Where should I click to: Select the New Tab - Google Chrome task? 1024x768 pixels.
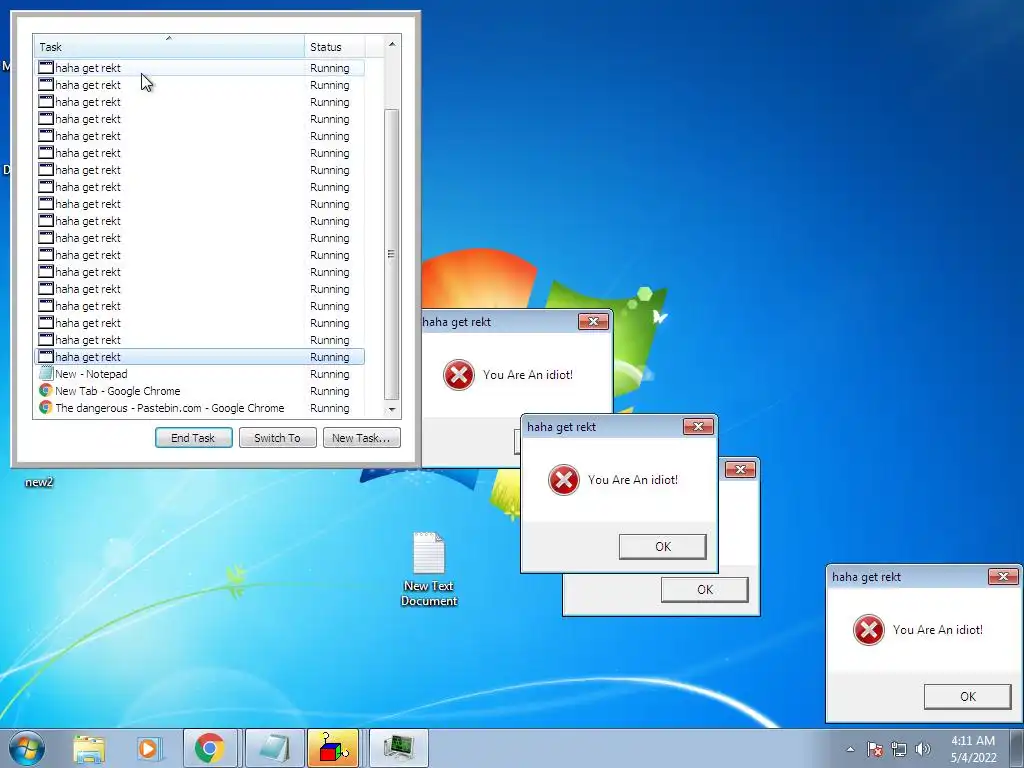199,391
